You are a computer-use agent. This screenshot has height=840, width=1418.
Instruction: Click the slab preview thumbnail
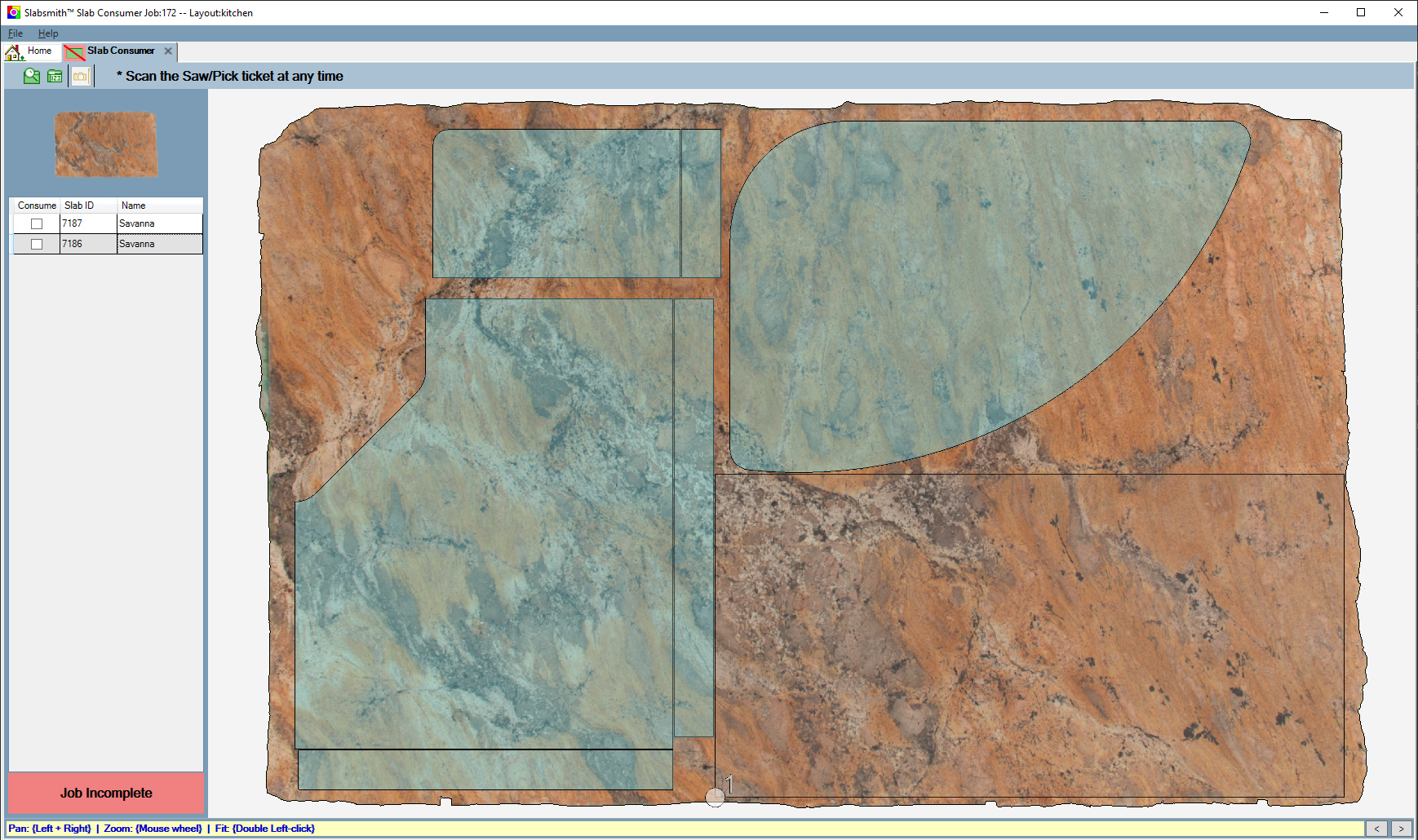click(x=106, y=144)
